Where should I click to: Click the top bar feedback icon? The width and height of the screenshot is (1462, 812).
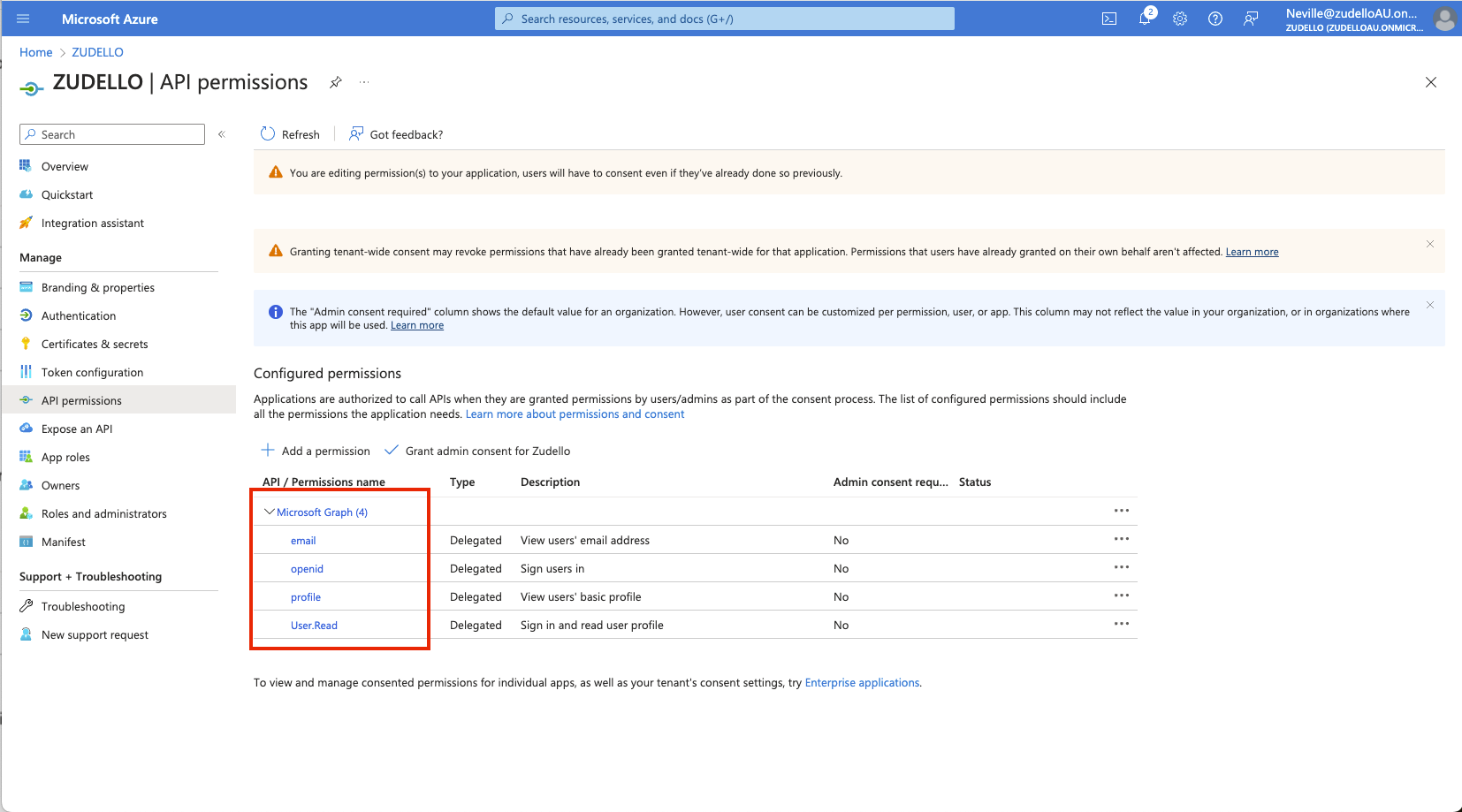point(1251,19)
